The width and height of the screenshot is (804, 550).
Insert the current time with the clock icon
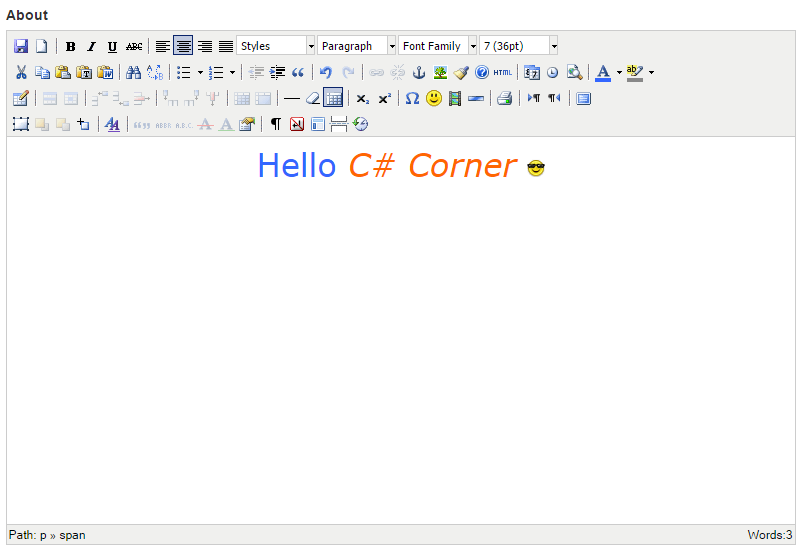click(x=552, y=72)
